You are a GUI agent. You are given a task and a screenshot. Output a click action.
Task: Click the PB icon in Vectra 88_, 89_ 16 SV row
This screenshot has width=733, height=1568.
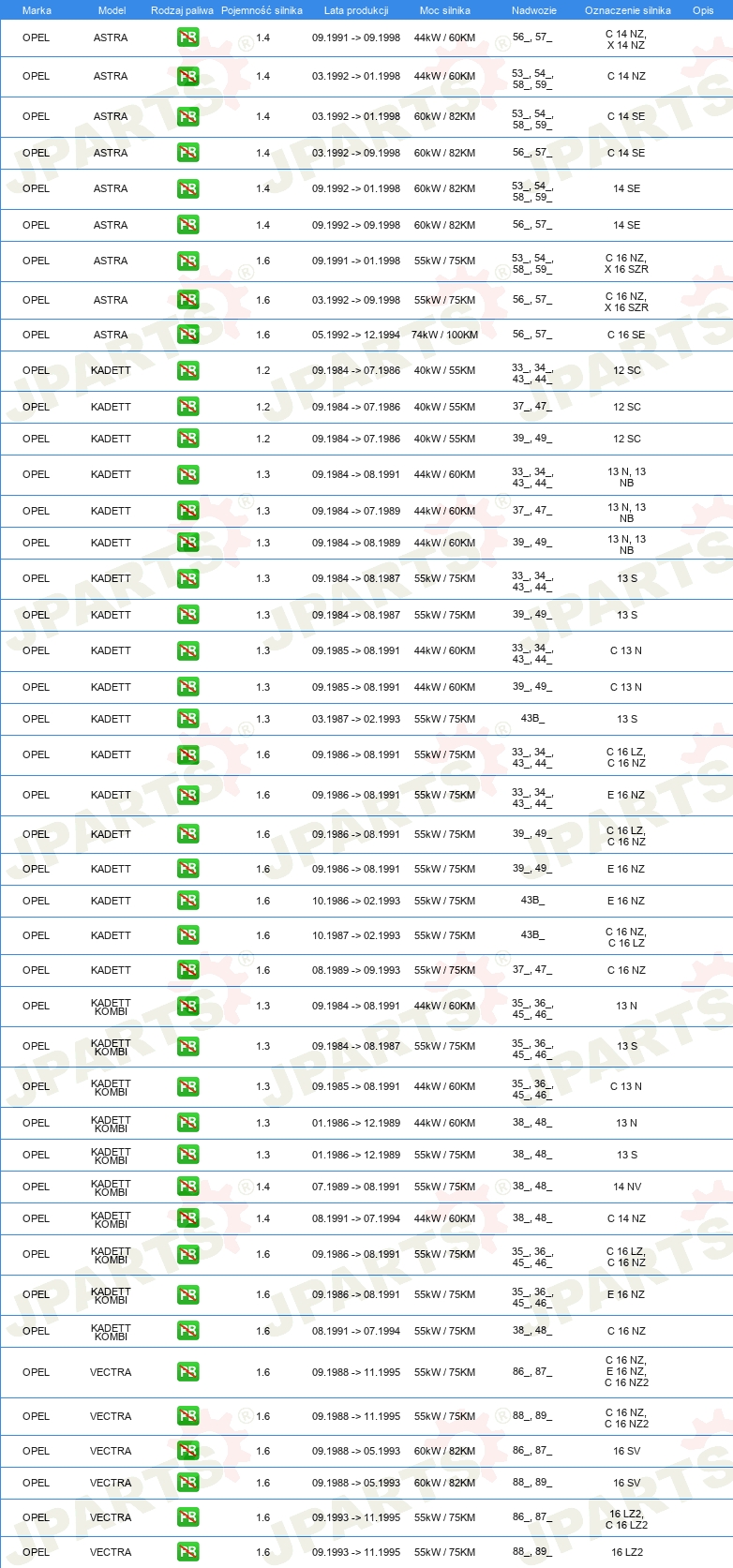tap(187, 1484)
